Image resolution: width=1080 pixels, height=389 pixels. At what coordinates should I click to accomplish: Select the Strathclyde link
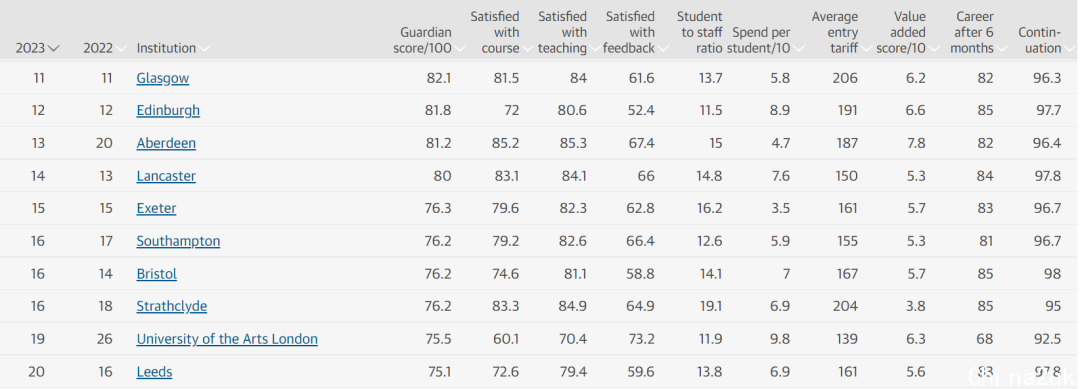click(172, 307)
